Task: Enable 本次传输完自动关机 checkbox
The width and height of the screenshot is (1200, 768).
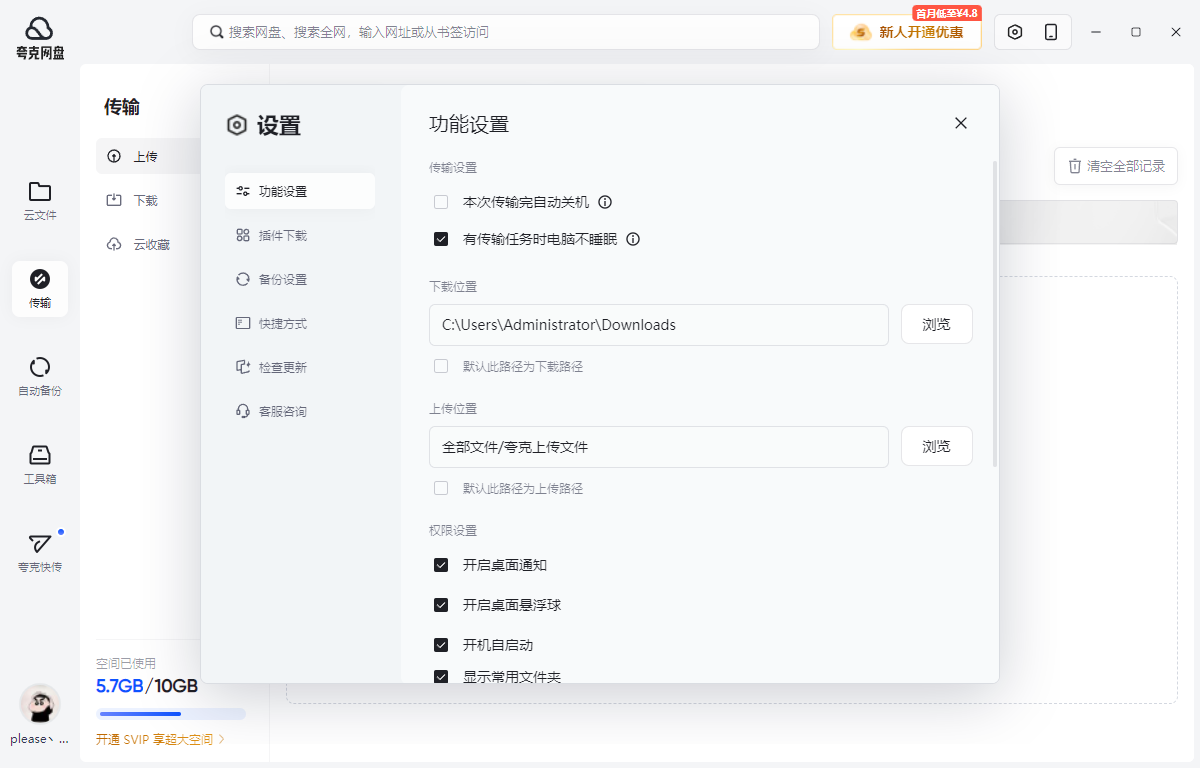Action: click(441, 202)
